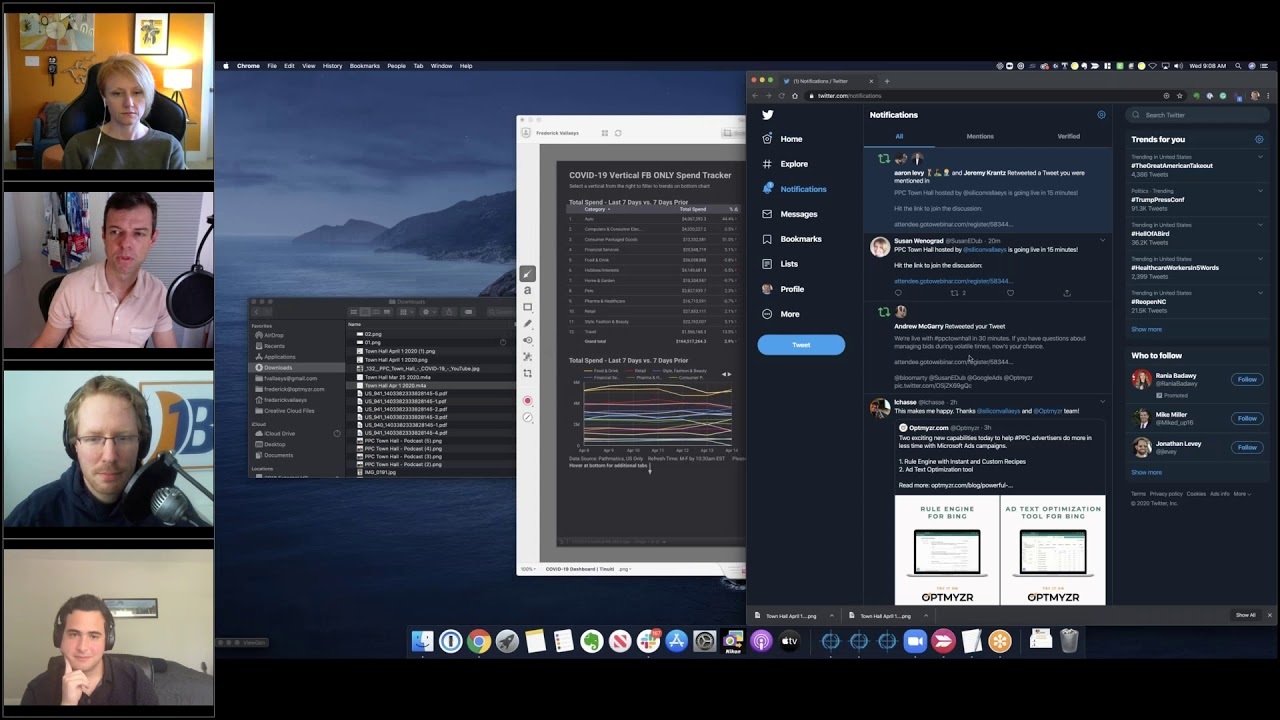Open menu for first downloaded Town Hall png
This screenshot has height=720, width=1280.
(x=831, y=616)
